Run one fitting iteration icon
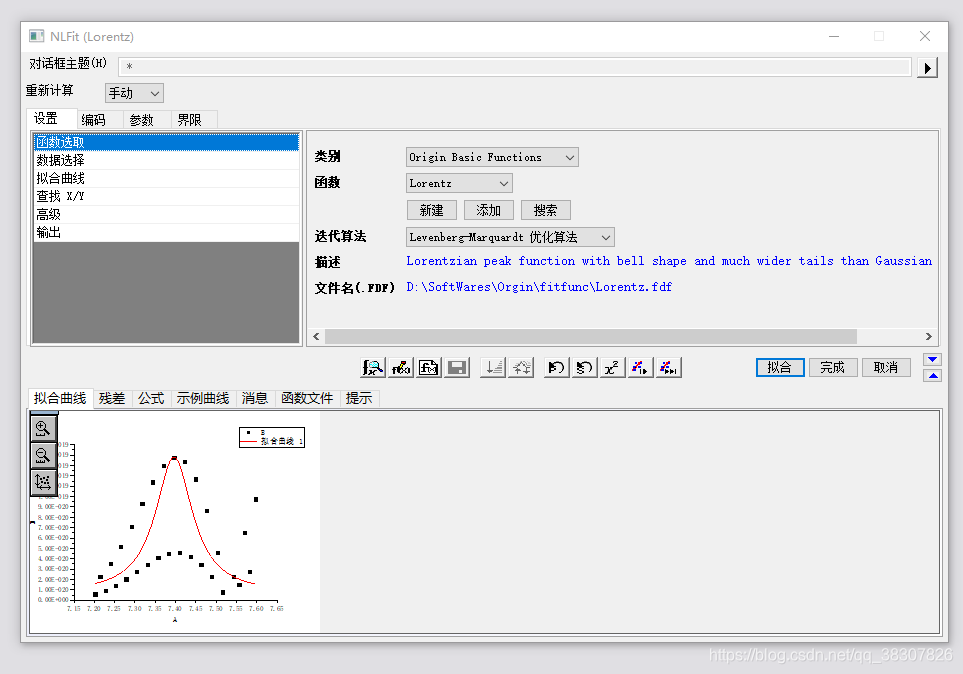 click(x=641, y=367)
